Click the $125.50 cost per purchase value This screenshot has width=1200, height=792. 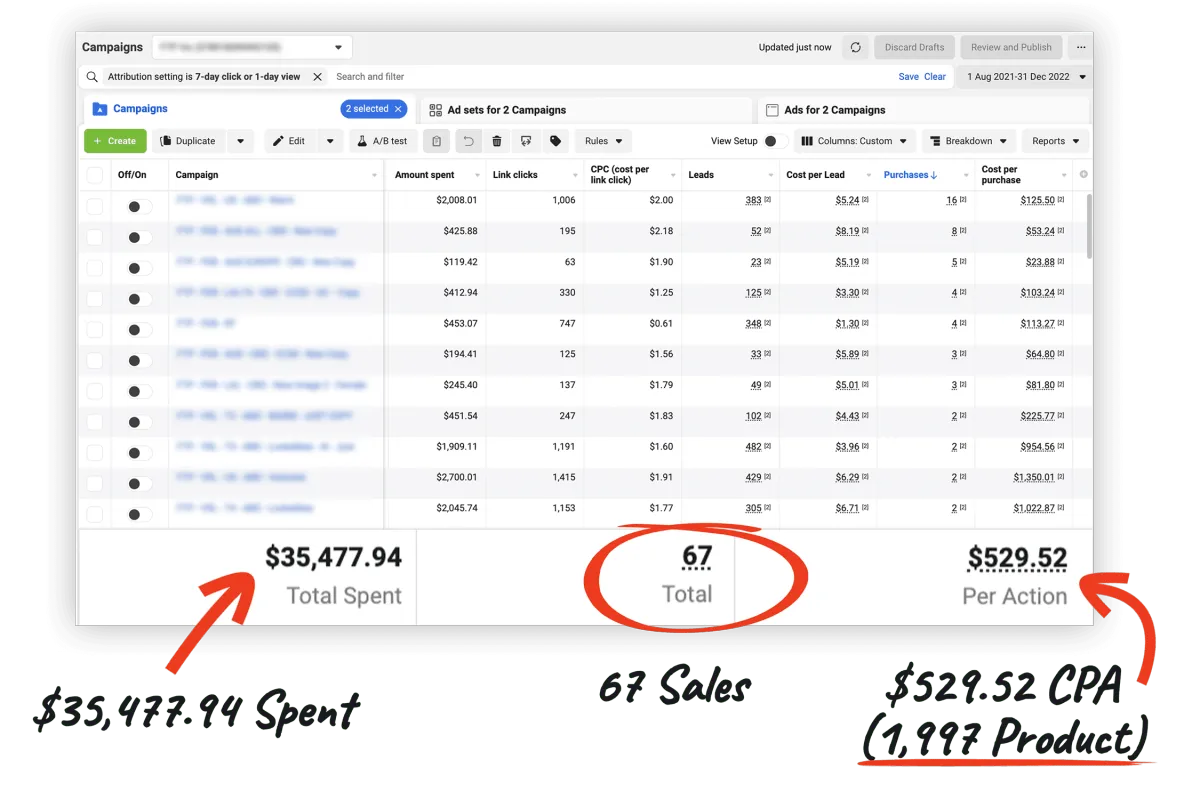[x=1038, y=200]
